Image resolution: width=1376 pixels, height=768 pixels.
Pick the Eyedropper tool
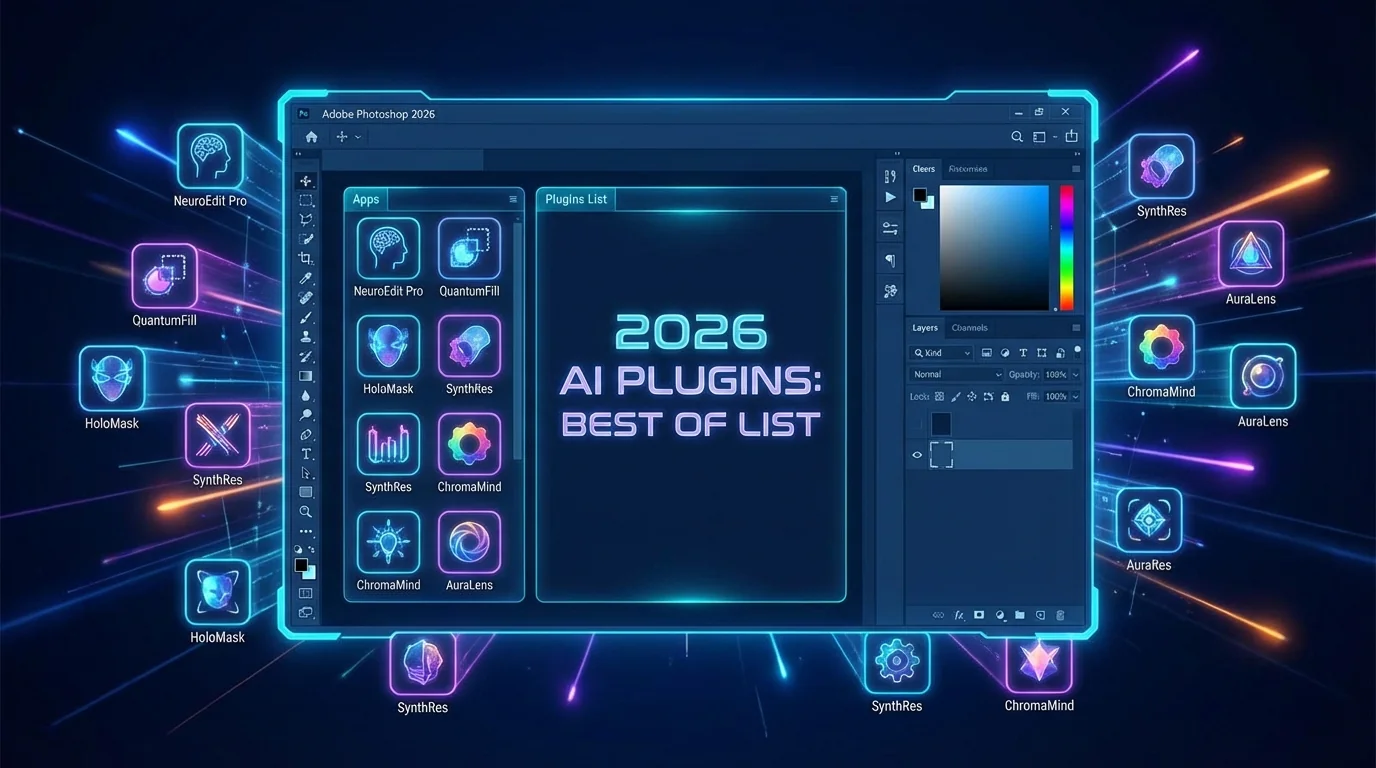click(x=306, y=278)
